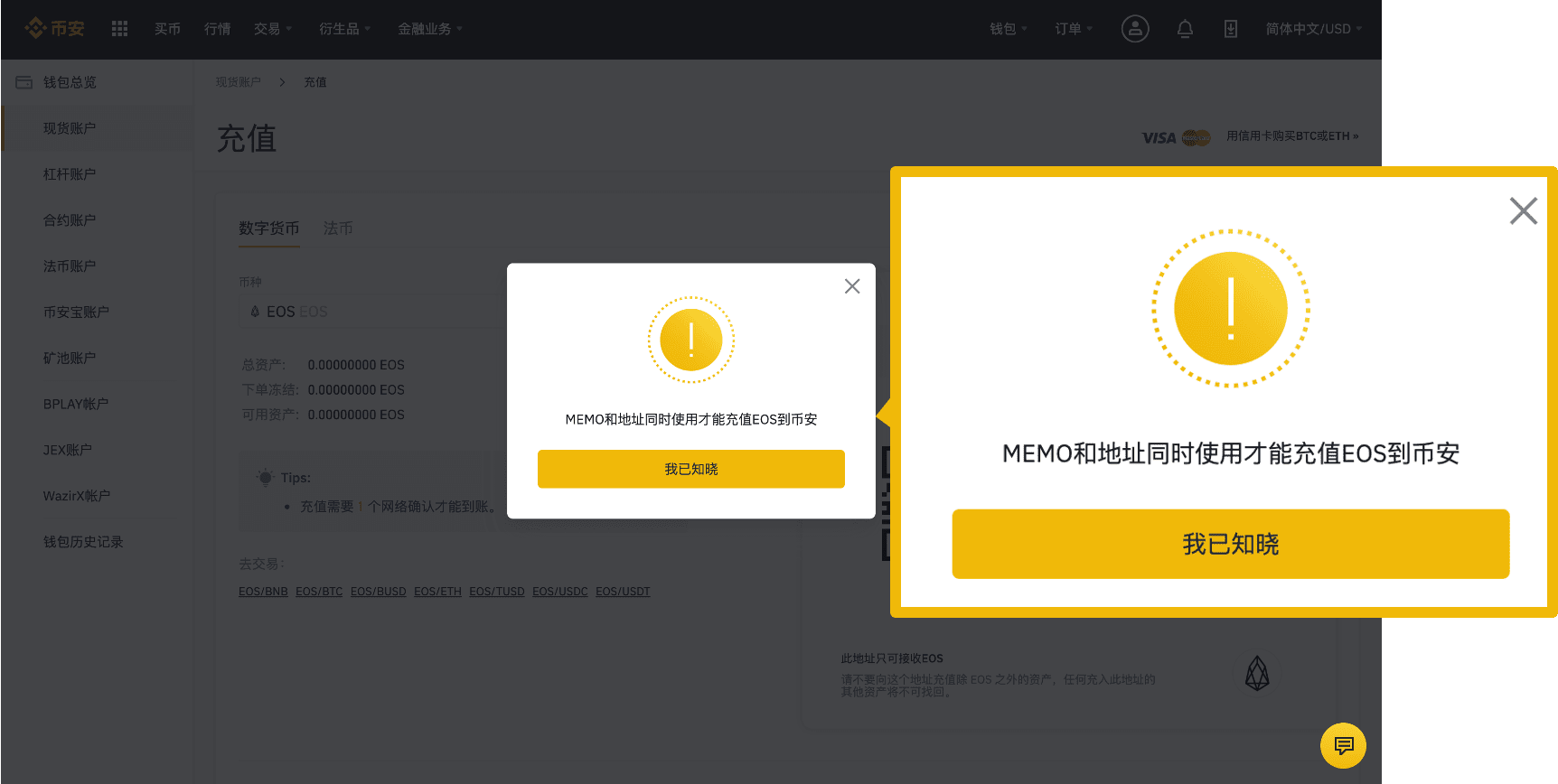Select 现货账户 in the sidebar

70,128
